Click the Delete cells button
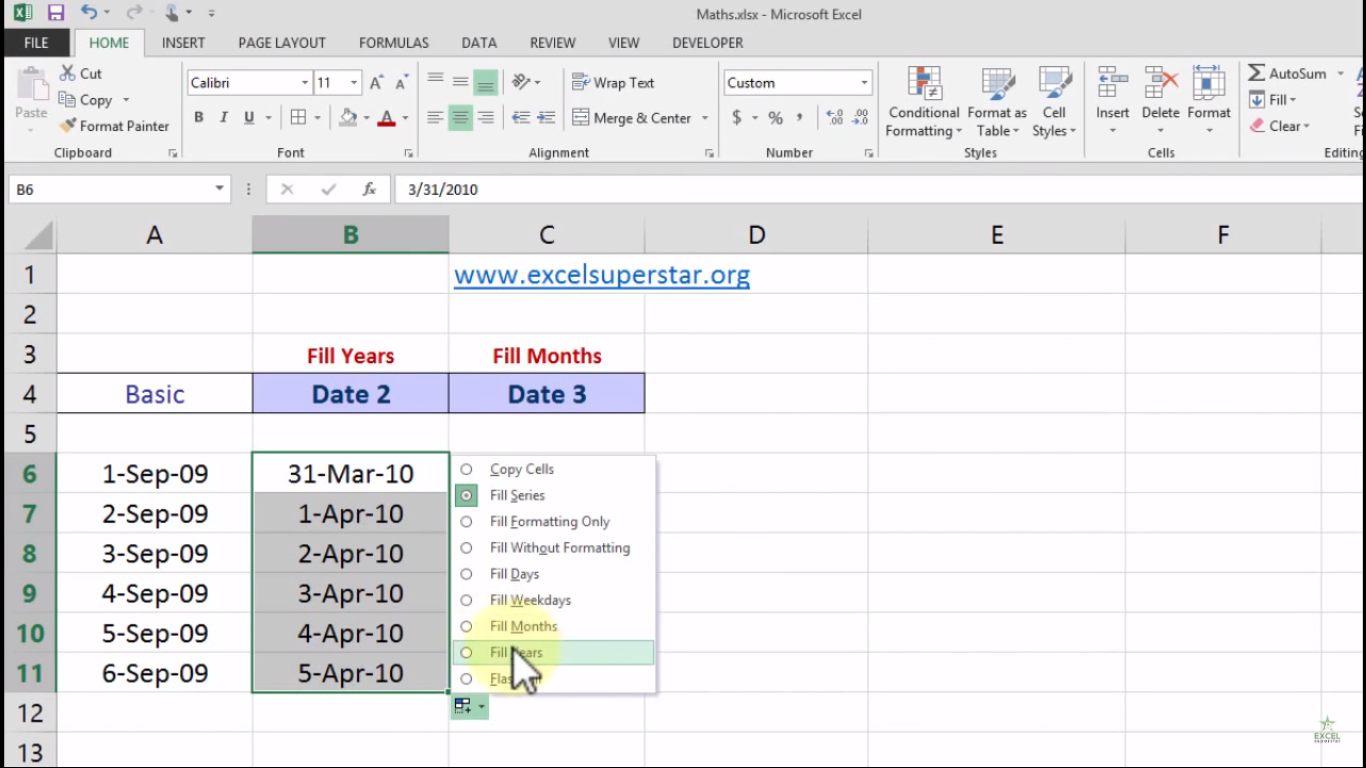The width and height of the screenshot is (1366, 768). (1160, 103)
